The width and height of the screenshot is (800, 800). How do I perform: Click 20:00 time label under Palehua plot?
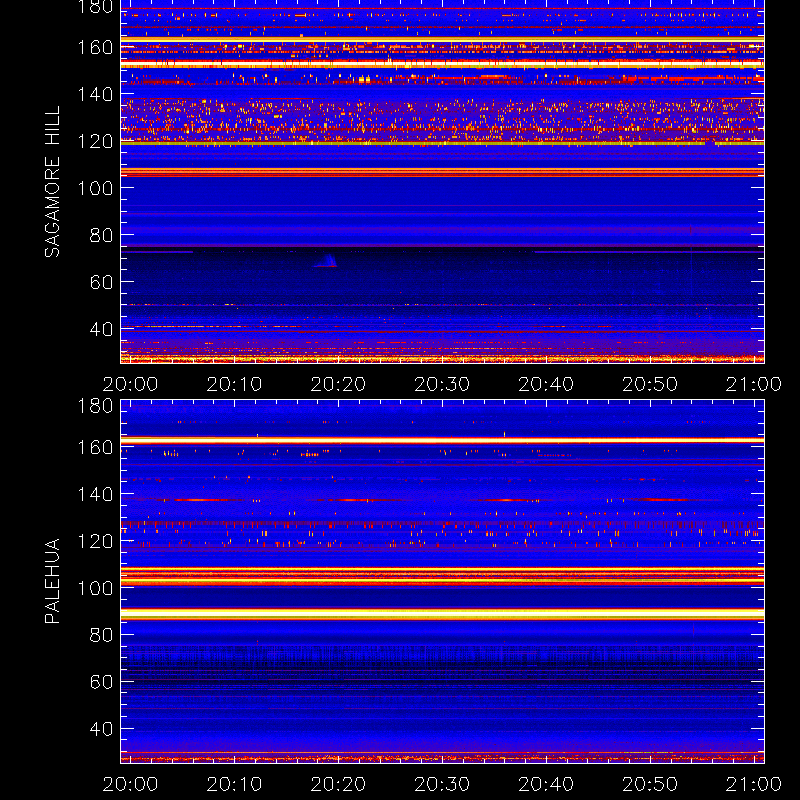pyautogui.click(x=130, y=784)
